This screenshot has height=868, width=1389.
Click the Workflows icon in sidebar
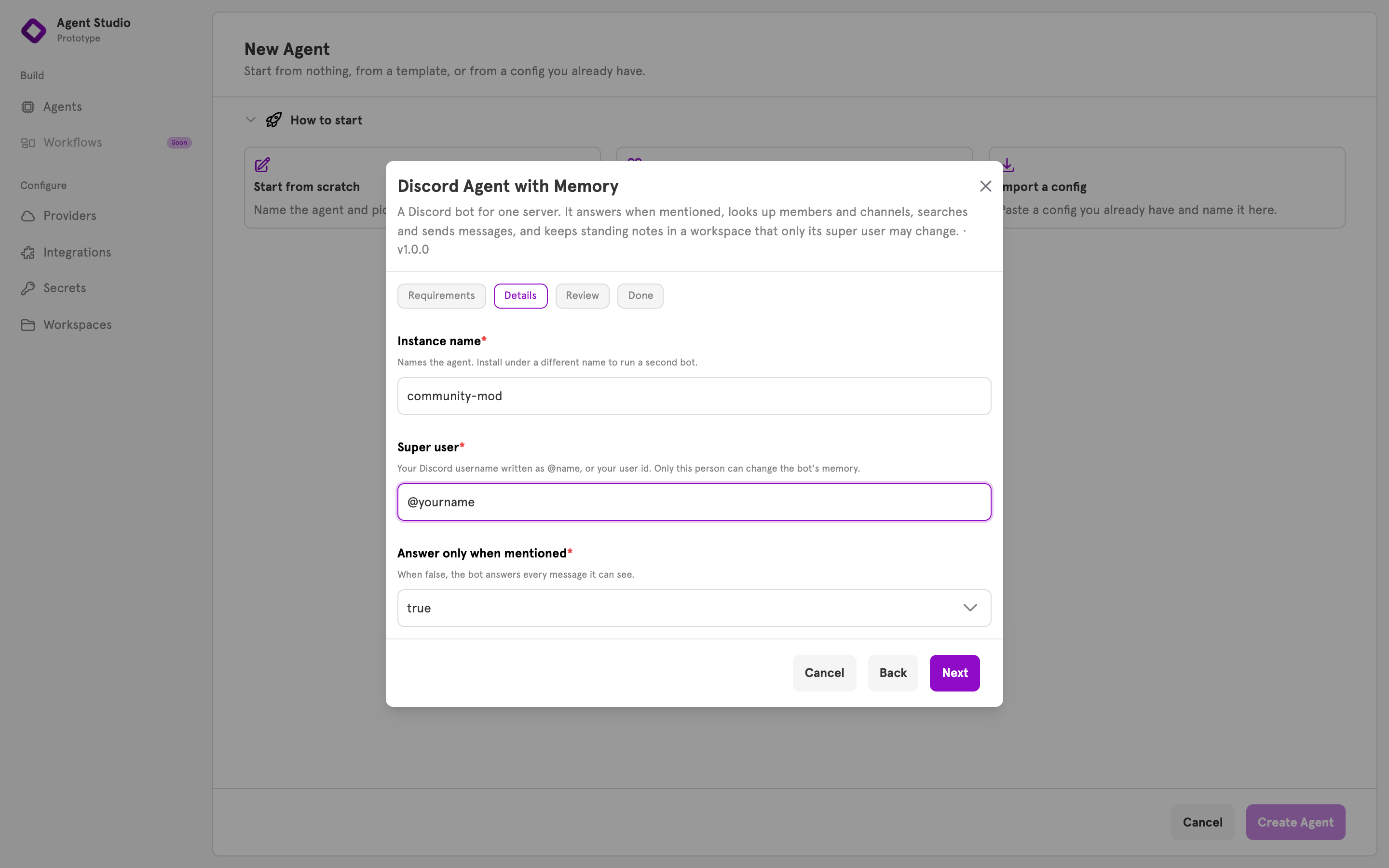point(27,143)
